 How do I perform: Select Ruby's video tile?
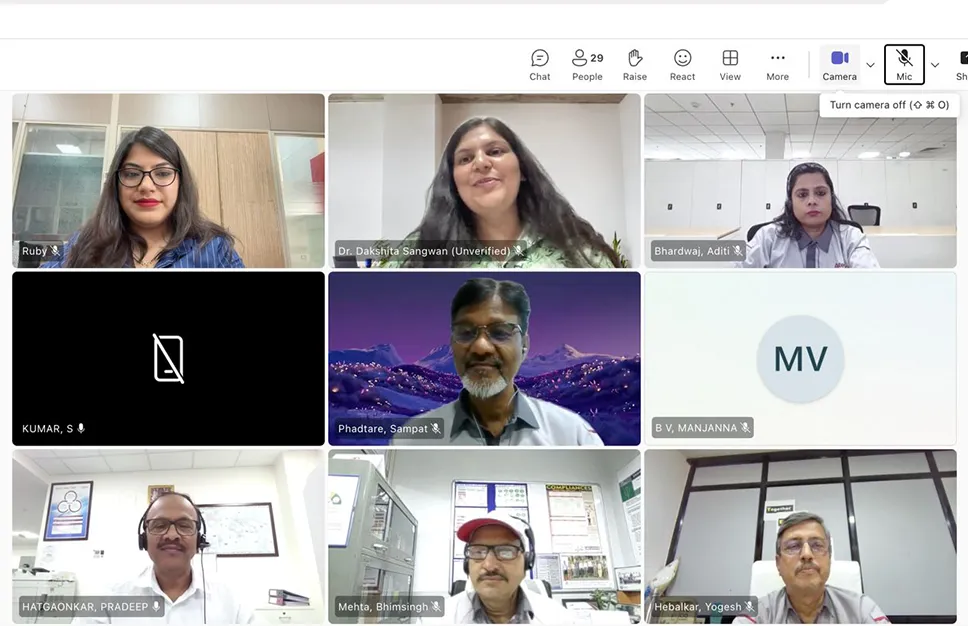pyautogui.click(x=168, y=180)
